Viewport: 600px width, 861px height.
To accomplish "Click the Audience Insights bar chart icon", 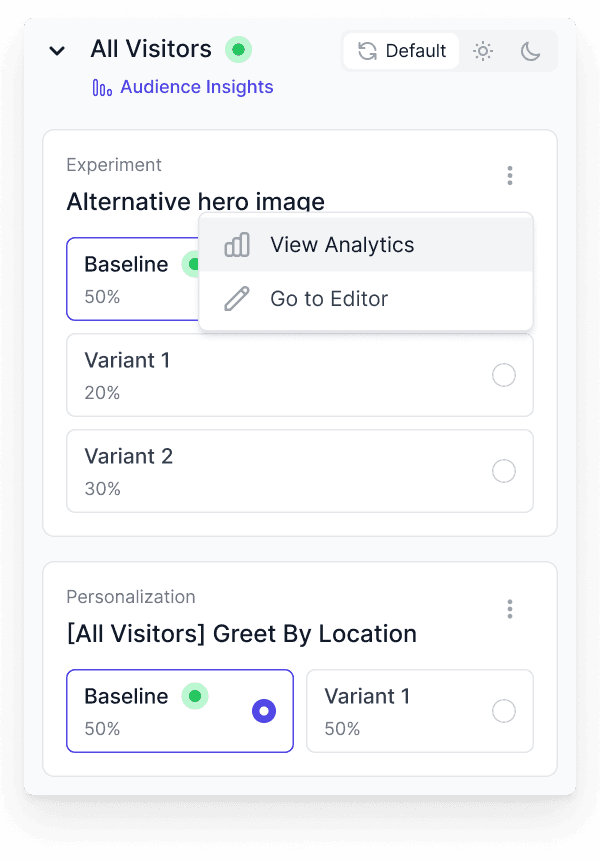I will point(102,88).
